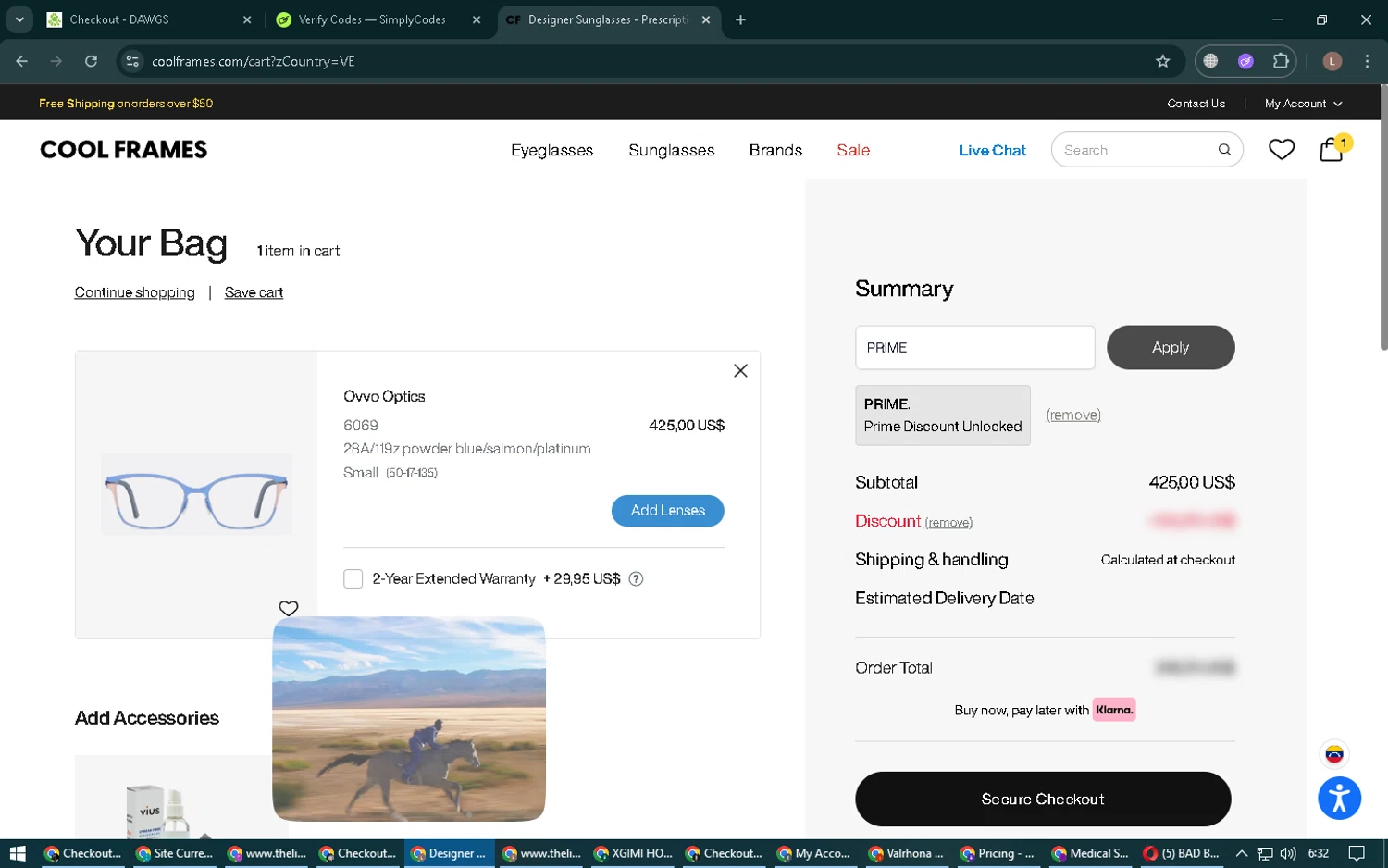Save Ovvo Optics frame with heart icon
This screenshot has height=868, width=1388.
tap(289, 608)
